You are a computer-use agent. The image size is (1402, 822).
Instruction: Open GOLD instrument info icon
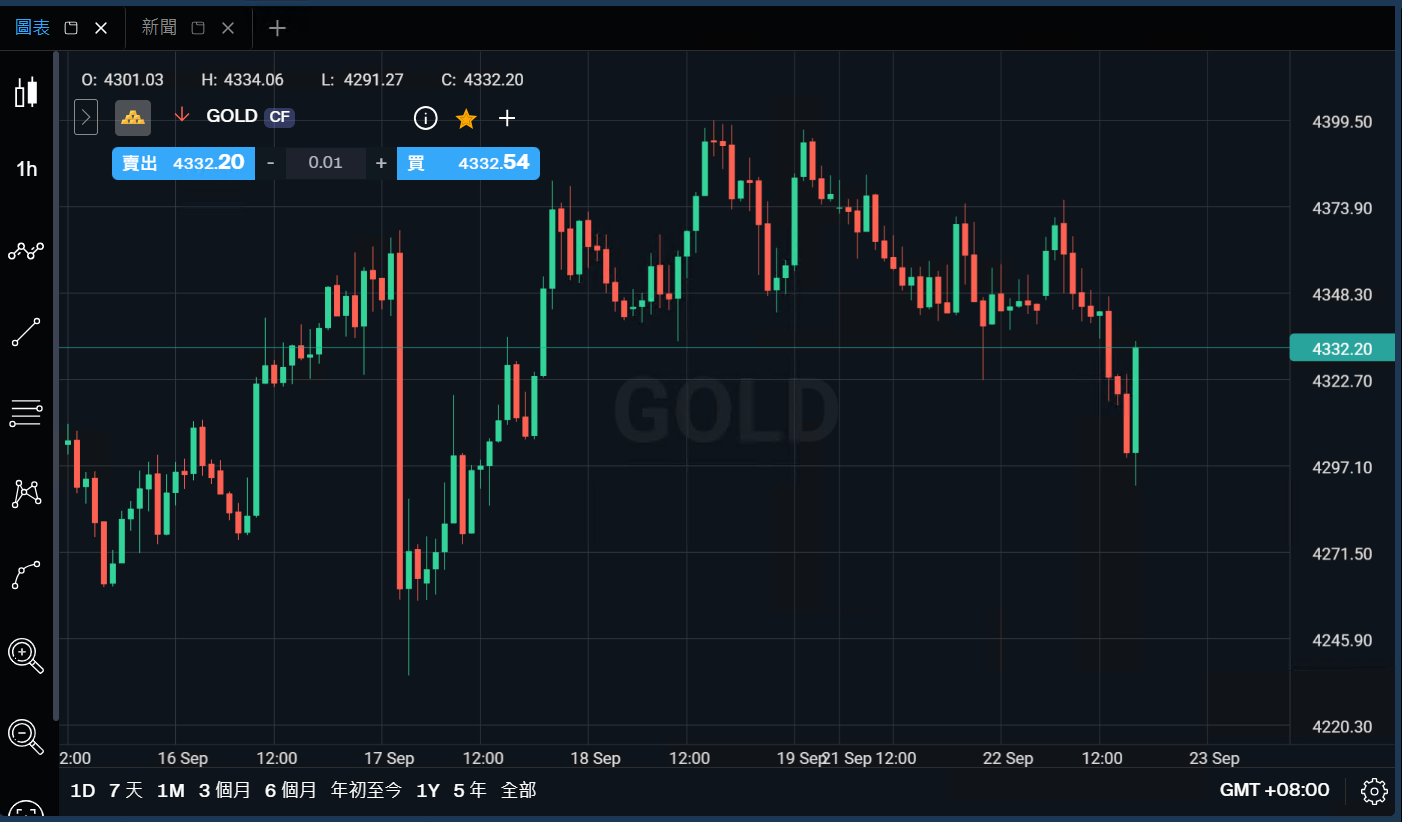426,119
